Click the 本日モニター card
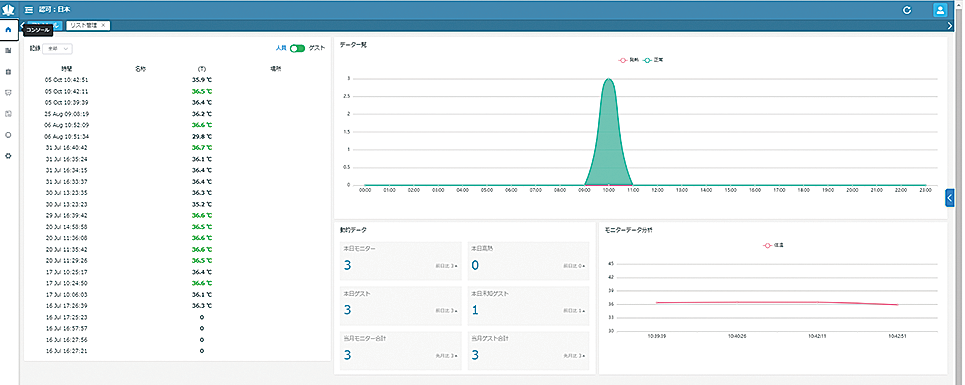This screenshot has width=965, height=385. click(x=400, y=261)
